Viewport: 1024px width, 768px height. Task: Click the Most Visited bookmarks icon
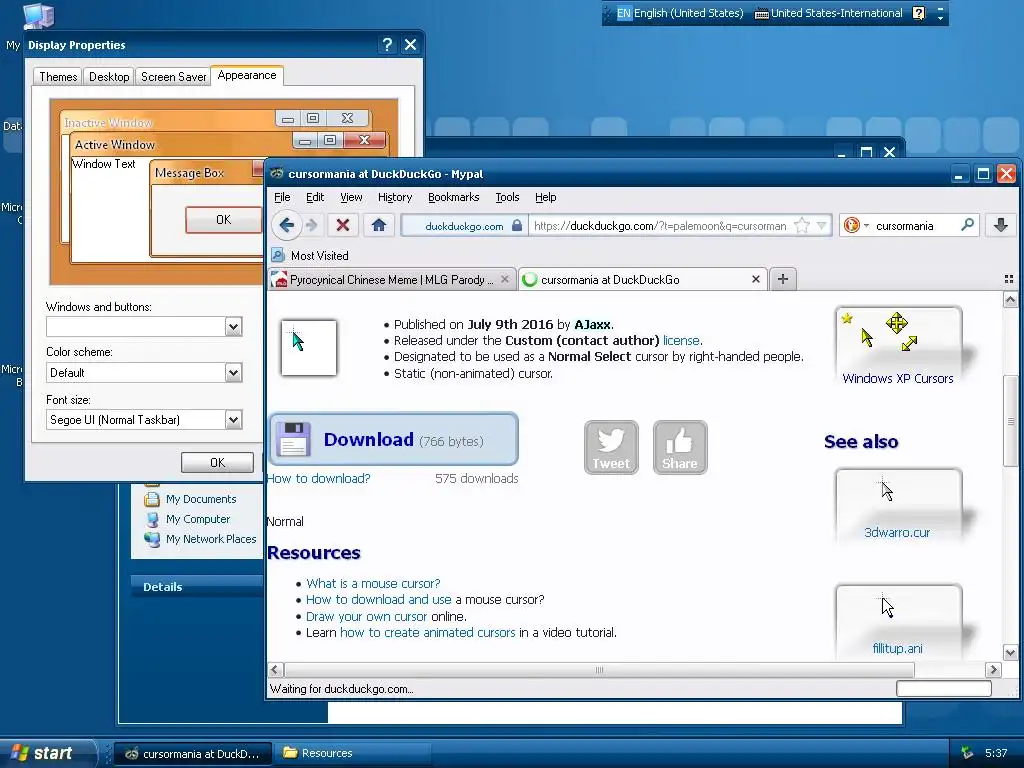coord(278,255)
